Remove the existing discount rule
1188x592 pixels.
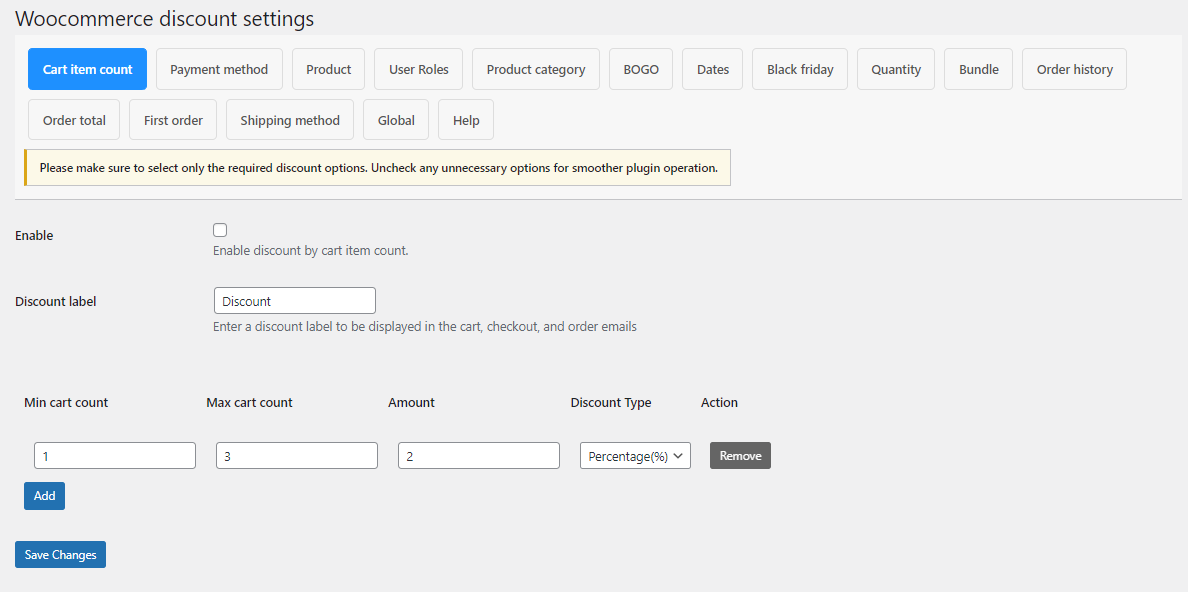coord(740,455)
